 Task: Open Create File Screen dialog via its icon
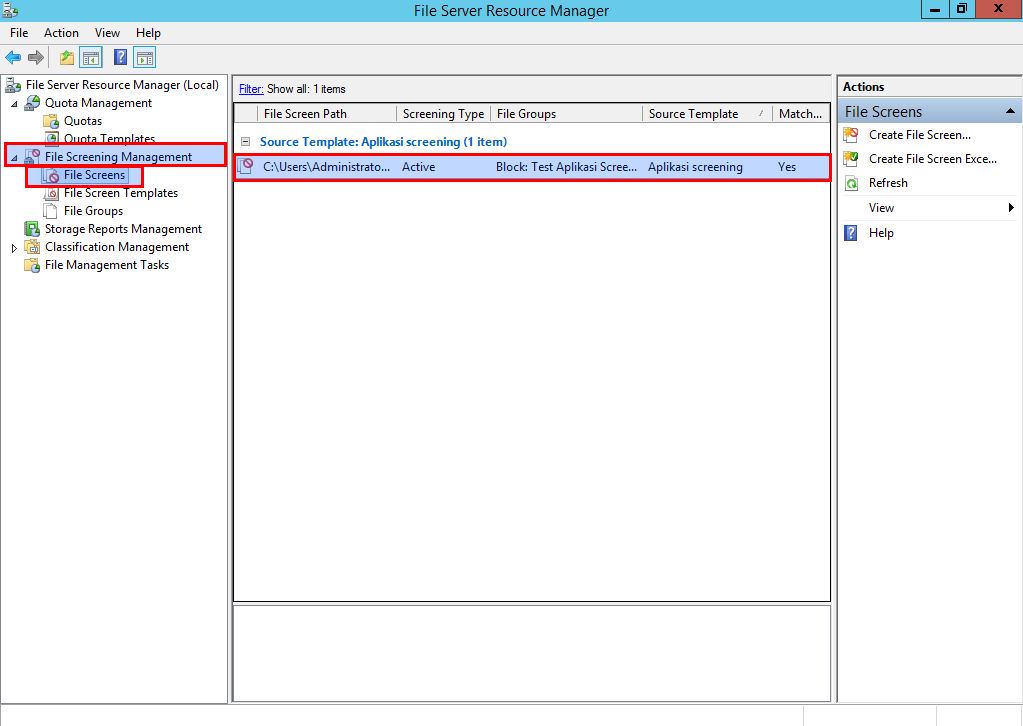[x=853, y=135]
